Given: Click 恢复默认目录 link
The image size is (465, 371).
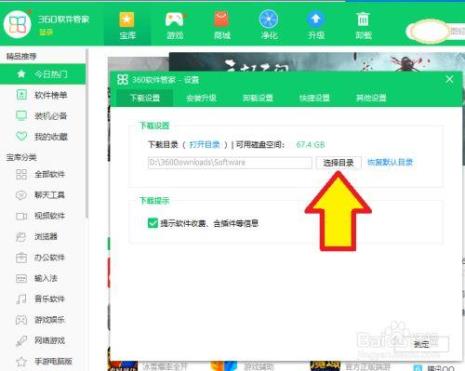Looking at the screenshot, I should point(390,162).
